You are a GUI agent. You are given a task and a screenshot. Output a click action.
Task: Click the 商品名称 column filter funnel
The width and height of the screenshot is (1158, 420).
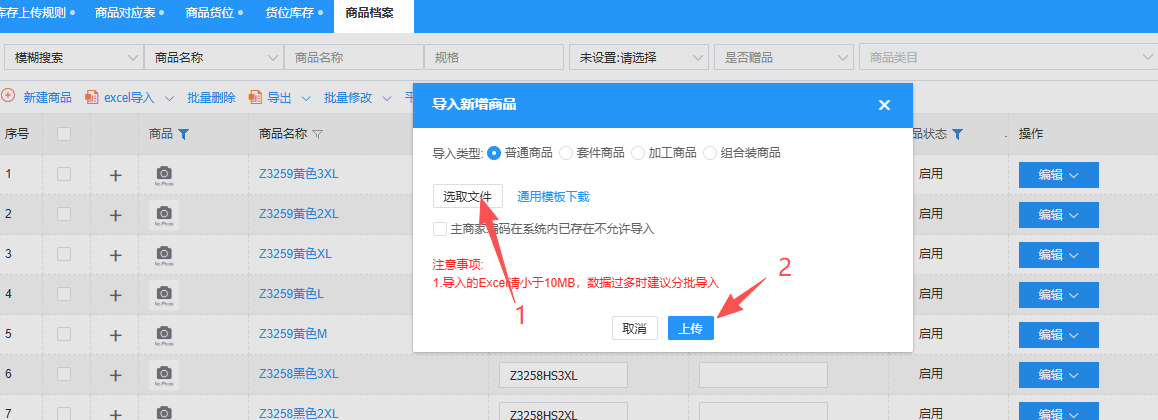tap(318, 134)
